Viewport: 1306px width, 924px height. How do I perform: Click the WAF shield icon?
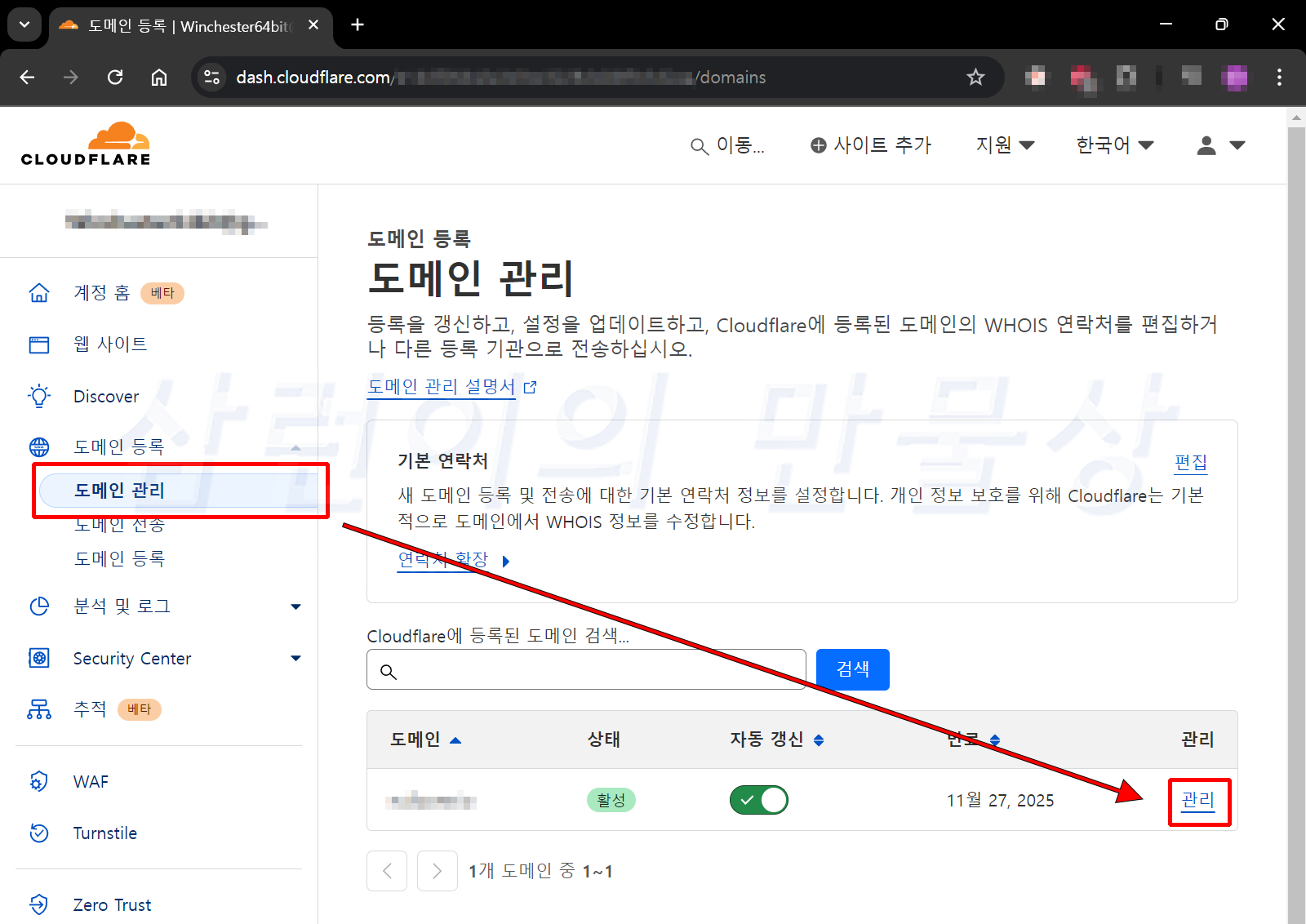point(39,781)
